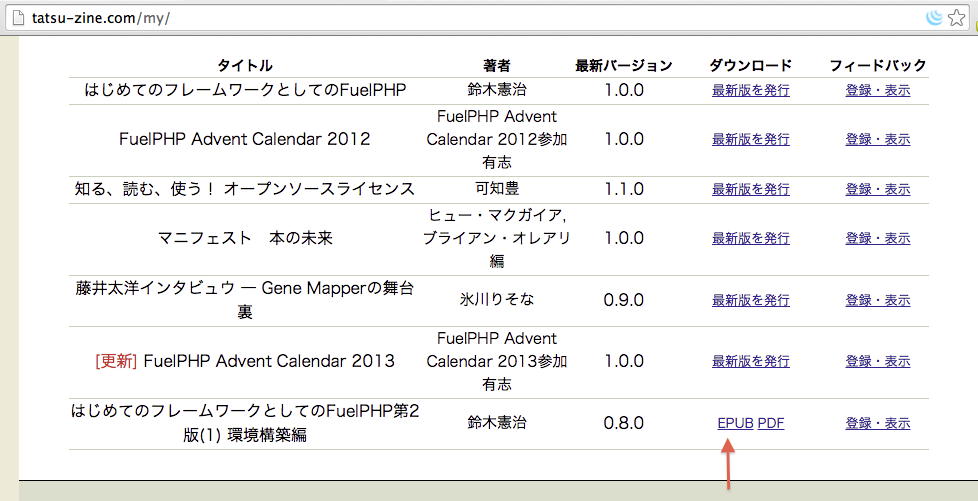978x501 pixels.
Task: Select title マニフェスト 本の未来
Action: pos(244,238)
